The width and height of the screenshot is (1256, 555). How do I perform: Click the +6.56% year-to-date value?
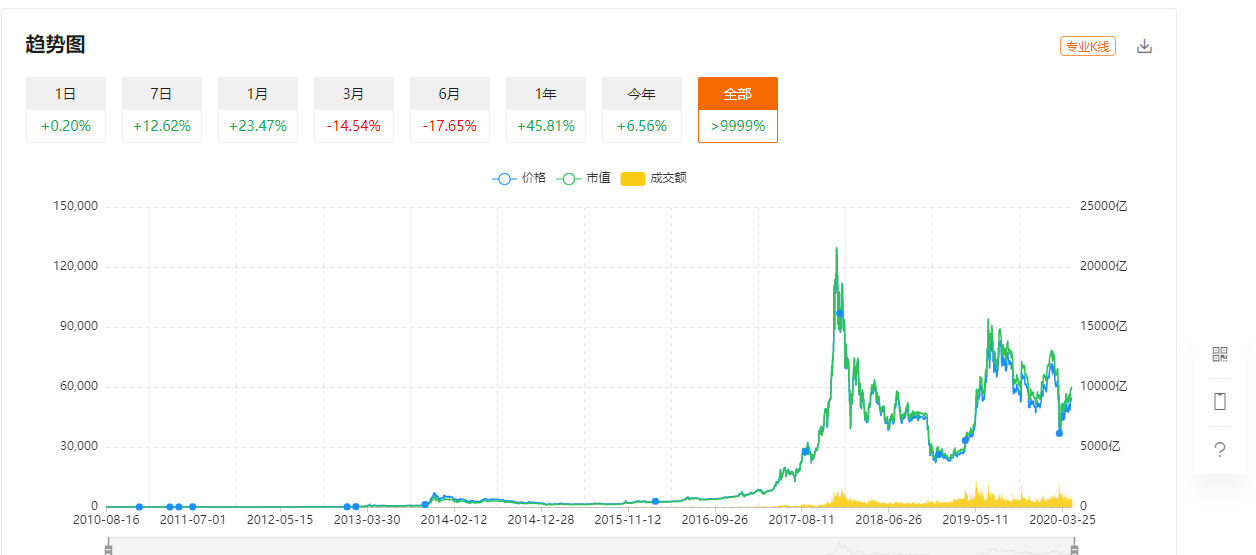pos(642,126)
